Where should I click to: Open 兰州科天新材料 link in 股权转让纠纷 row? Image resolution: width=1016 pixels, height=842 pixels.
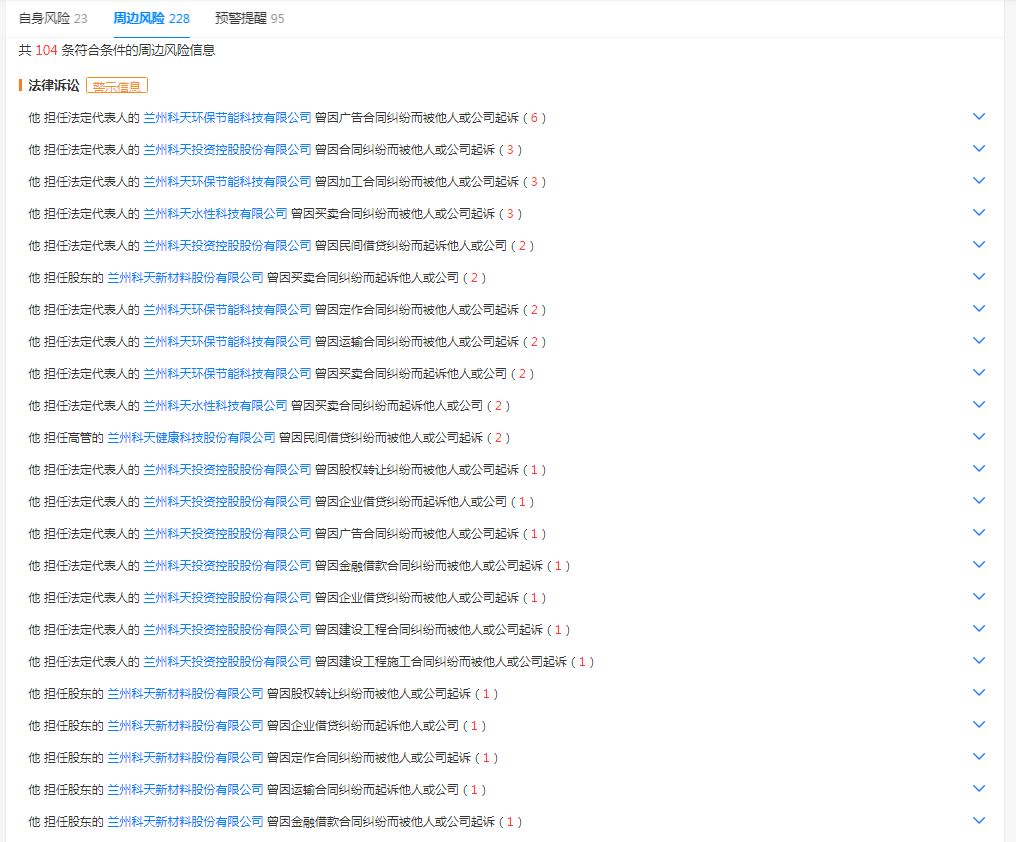tap(185, 694)
